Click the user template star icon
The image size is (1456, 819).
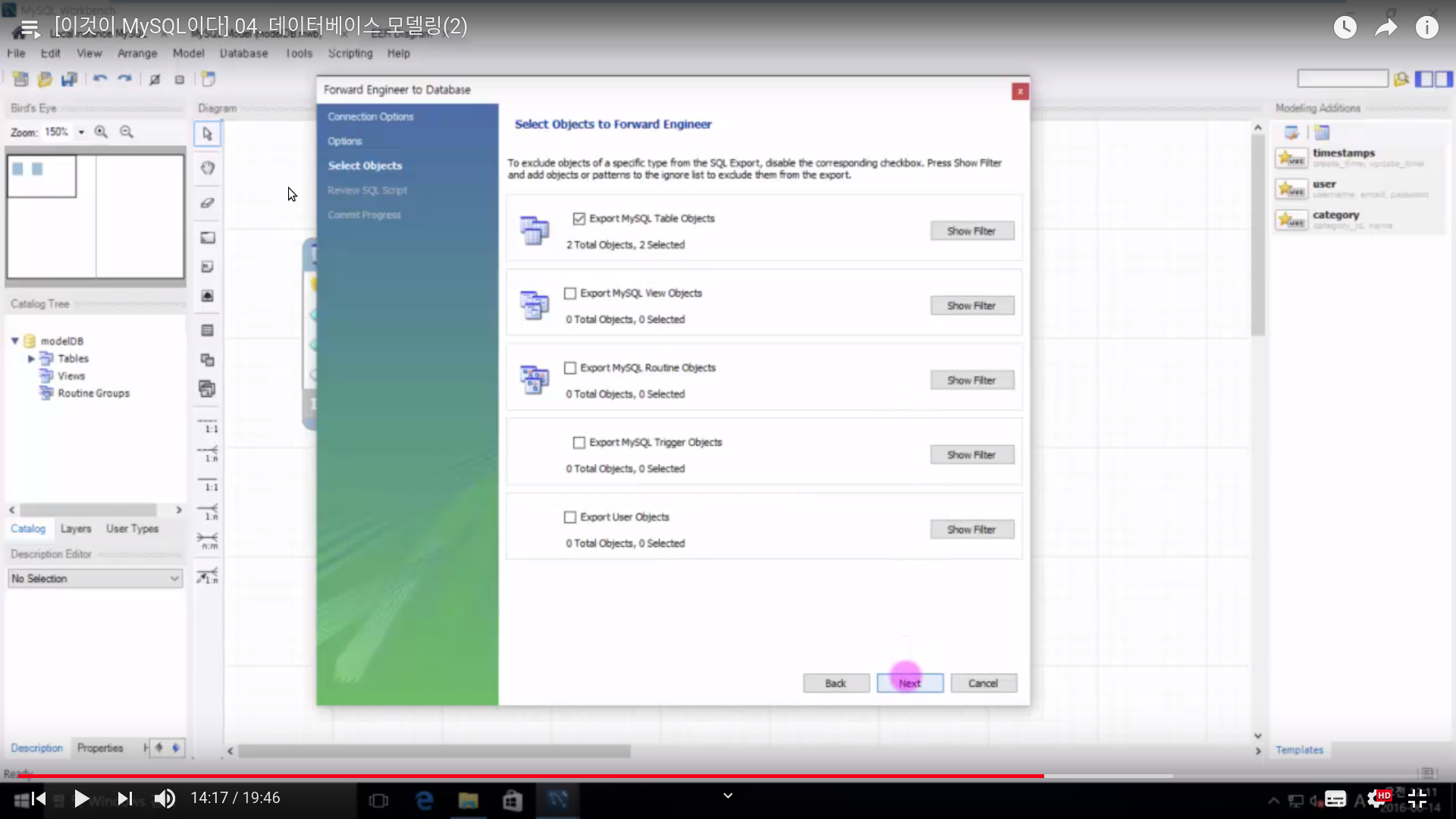[x=1291, y=189]
